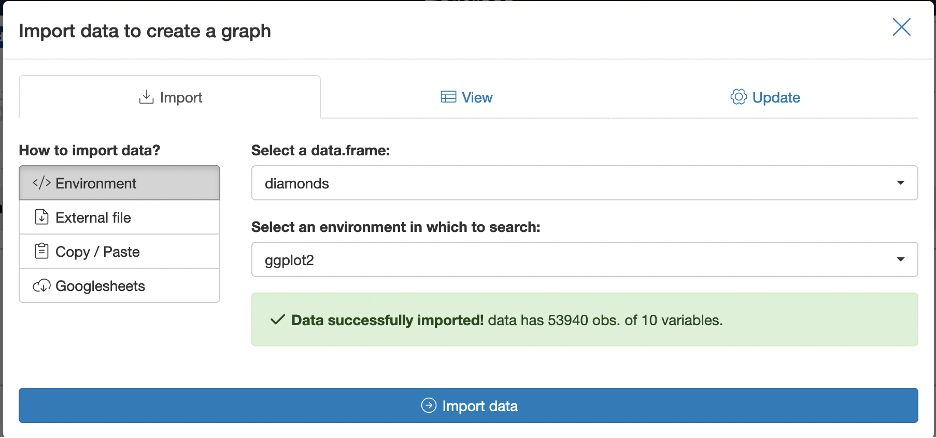Open the data.frame dropdown showing diamonds
The width and height of the screenshot is (936, 438).
584,183
